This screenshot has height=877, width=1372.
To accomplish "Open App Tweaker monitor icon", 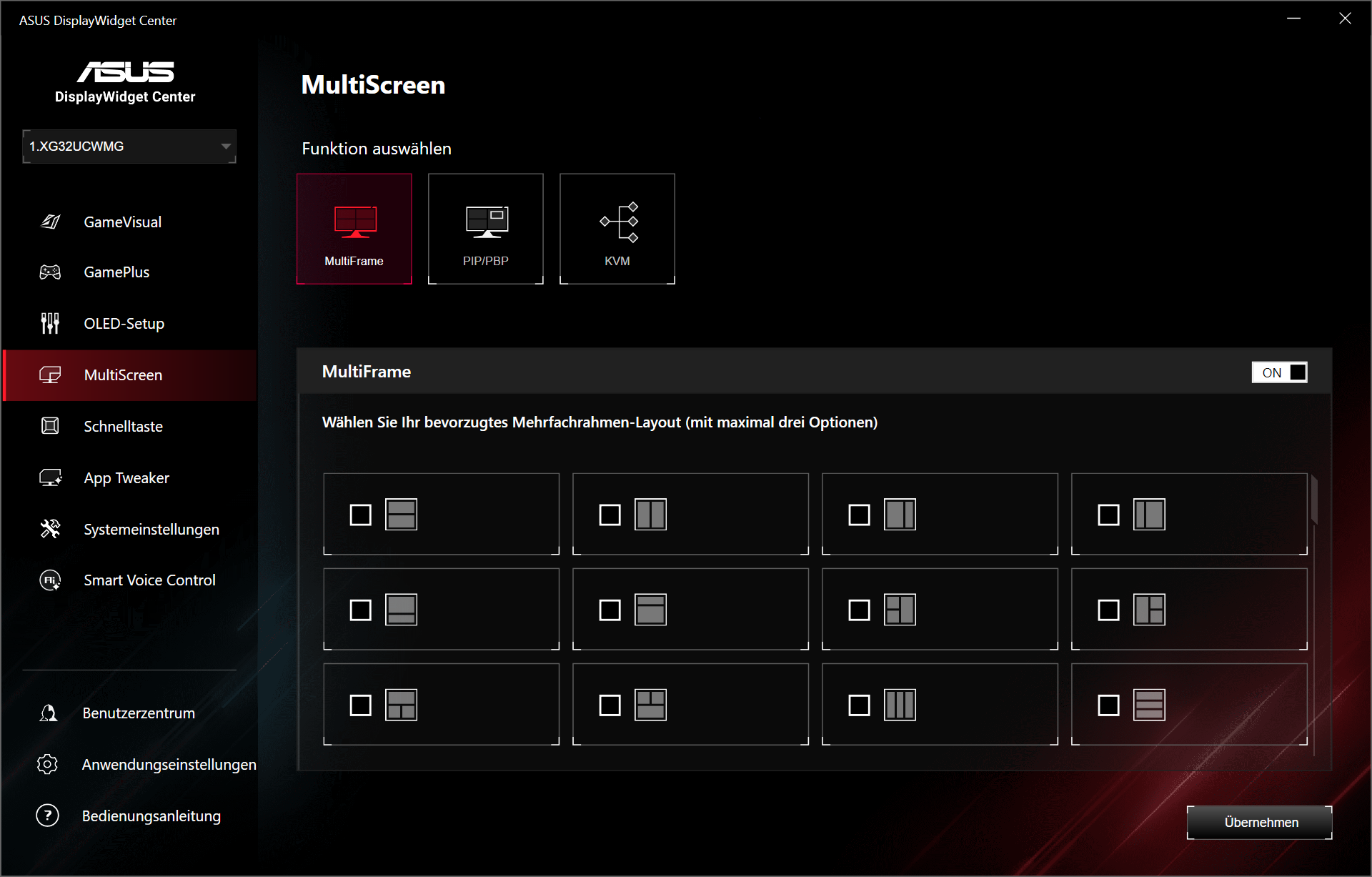I will click(50, 477).
